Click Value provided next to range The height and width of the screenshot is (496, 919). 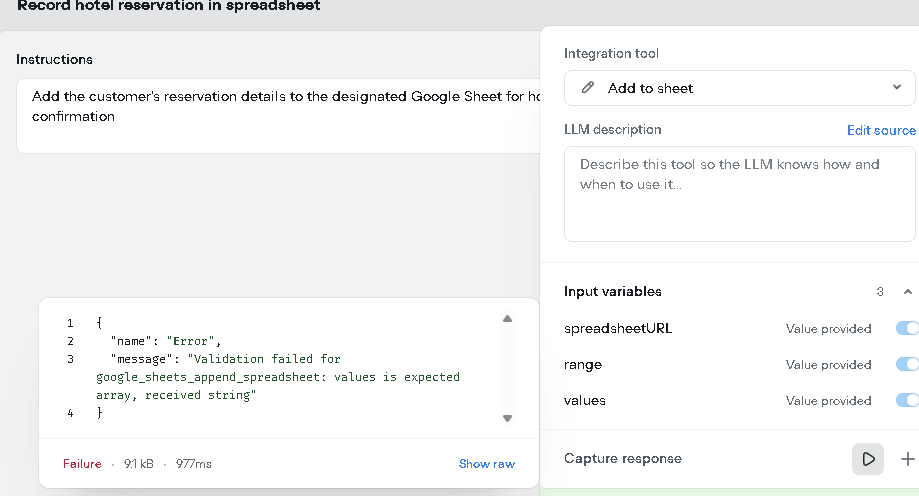[x=828, y=365]
